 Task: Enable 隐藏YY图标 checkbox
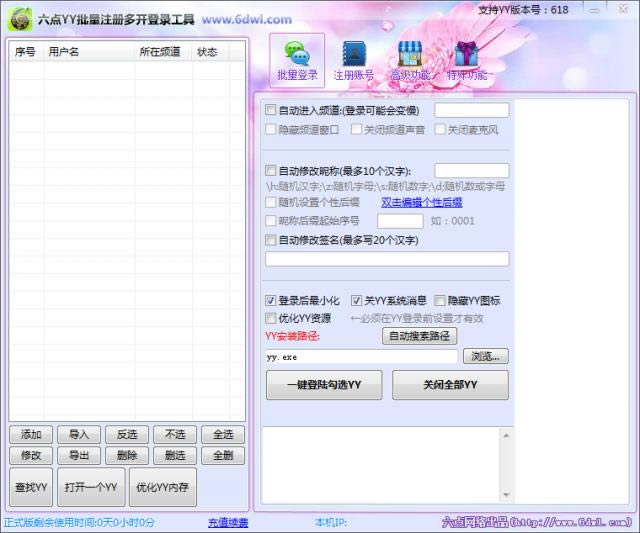[440, 301]
